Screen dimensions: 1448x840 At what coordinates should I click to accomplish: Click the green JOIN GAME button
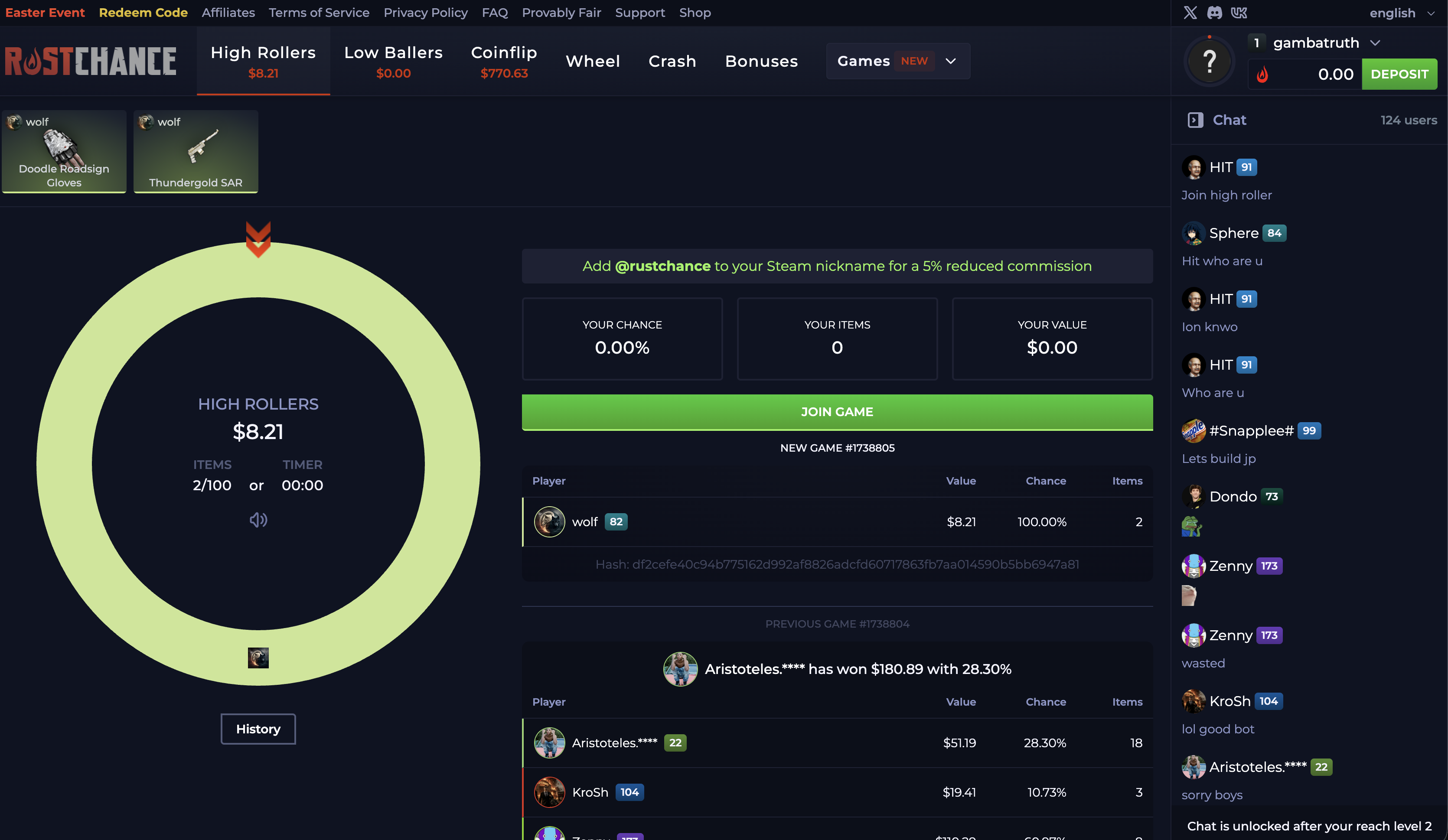(837, 412)
